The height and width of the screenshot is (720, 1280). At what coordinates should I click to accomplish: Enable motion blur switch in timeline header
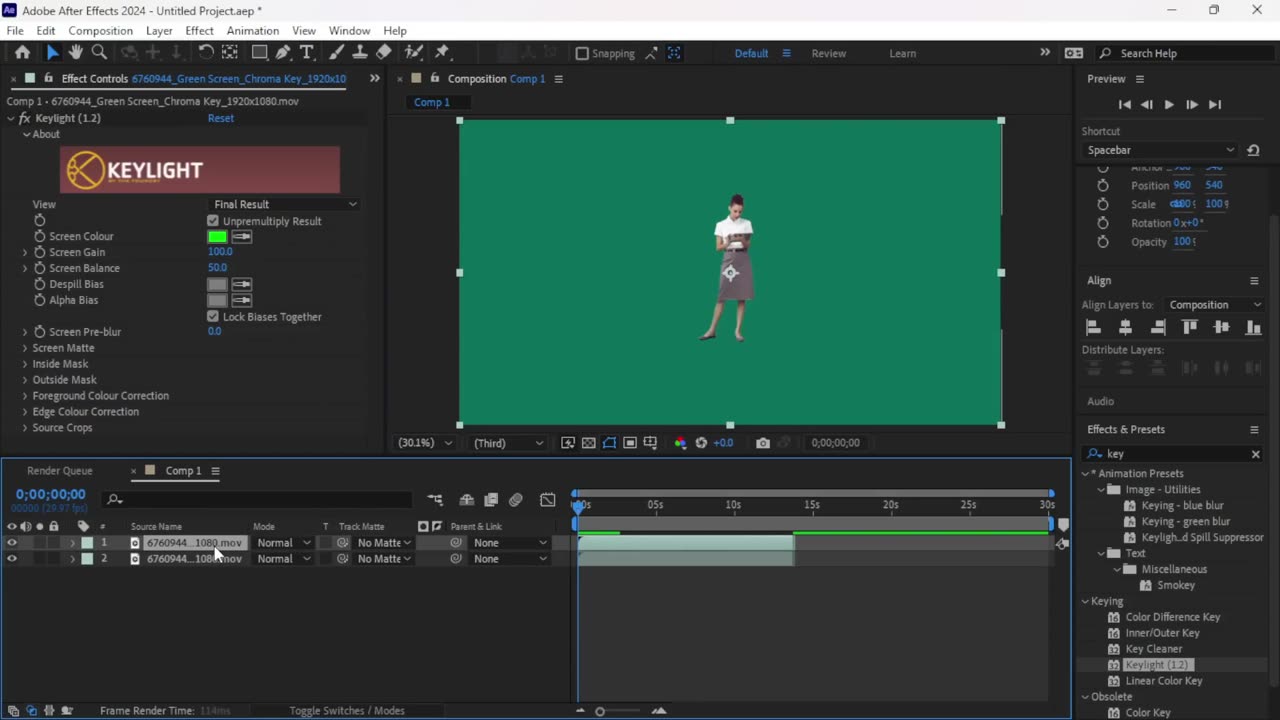tap(516, 500)
